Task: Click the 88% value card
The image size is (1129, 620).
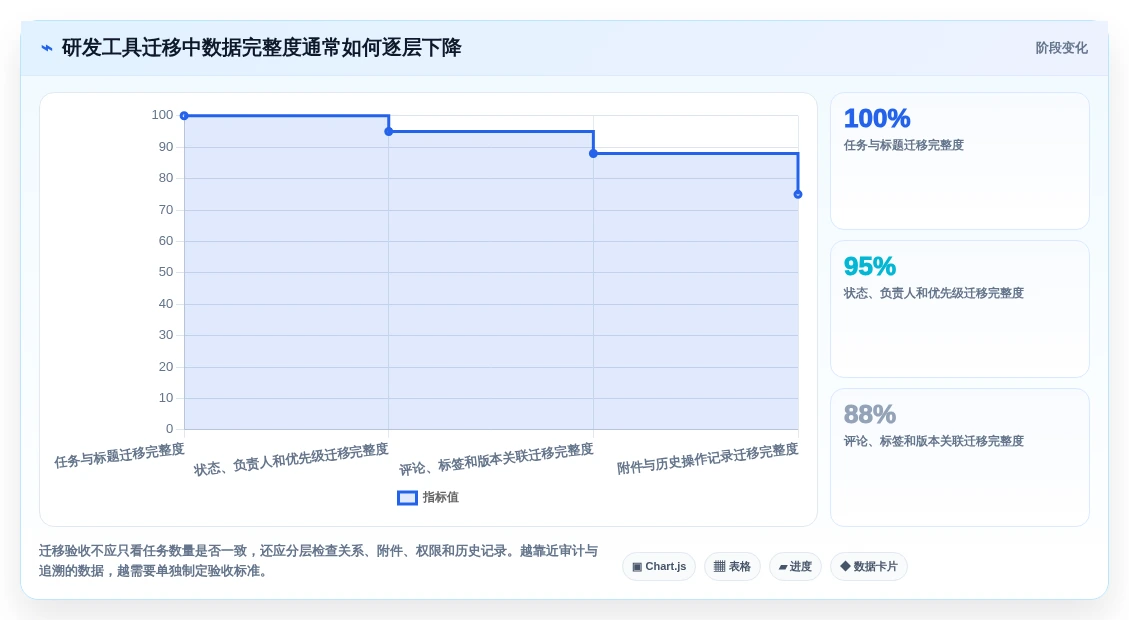Action: tap(960, 457)
